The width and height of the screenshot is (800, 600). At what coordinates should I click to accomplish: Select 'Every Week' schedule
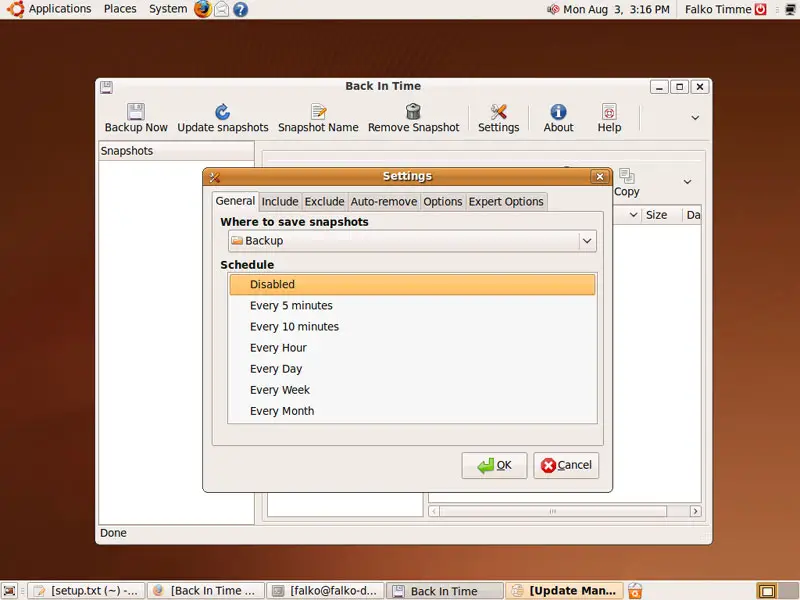pos(412,390)
